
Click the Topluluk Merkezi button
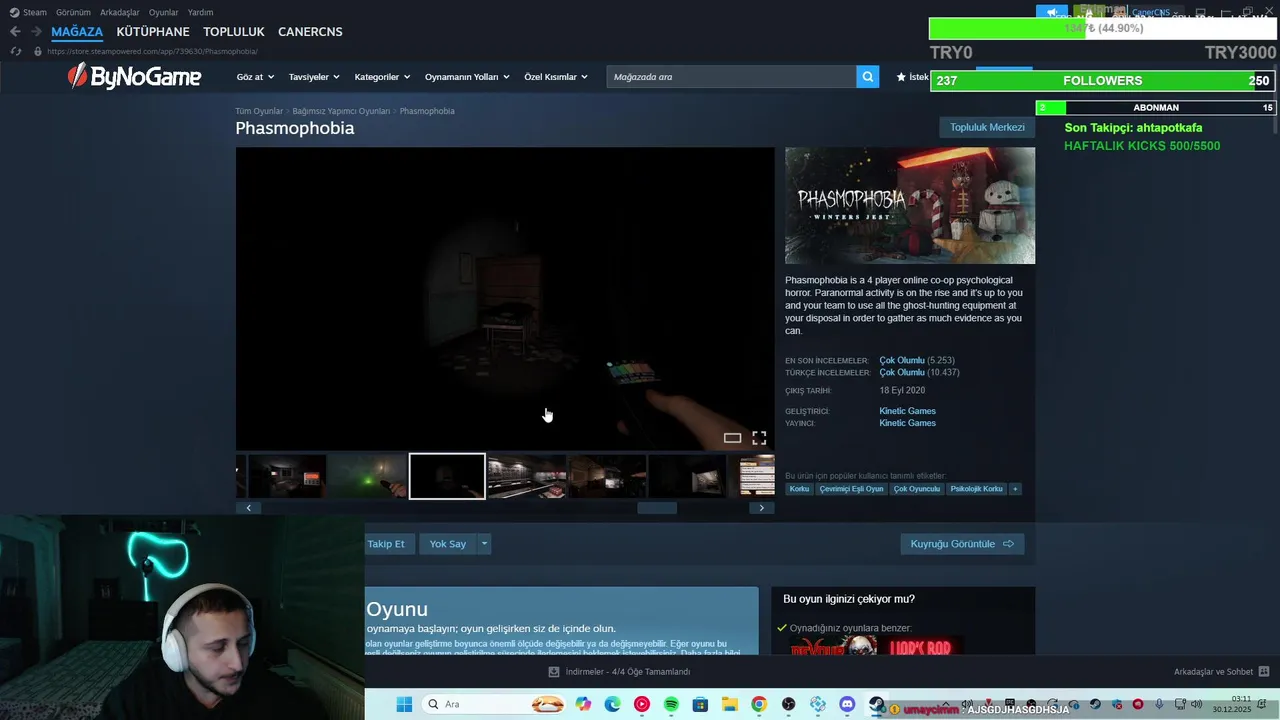(987, 127)
